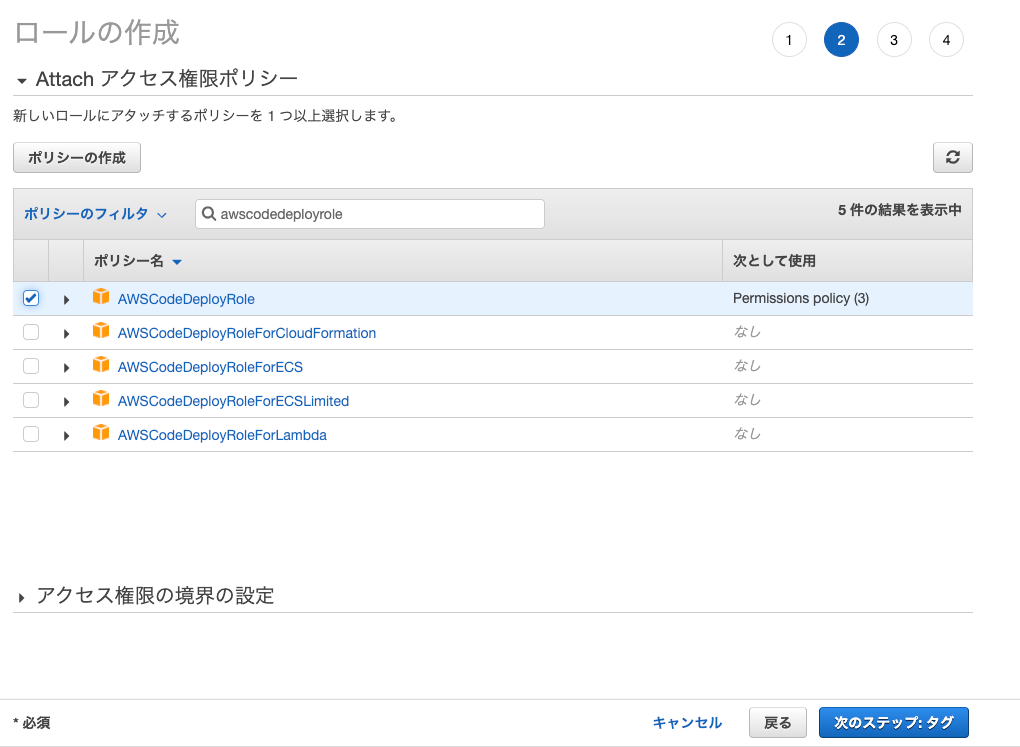This screenshot has width=1020, height=747.
Task: Expand the AWSCodeDeployRoleForCloudFormation row details
Action: pos(66,331)
